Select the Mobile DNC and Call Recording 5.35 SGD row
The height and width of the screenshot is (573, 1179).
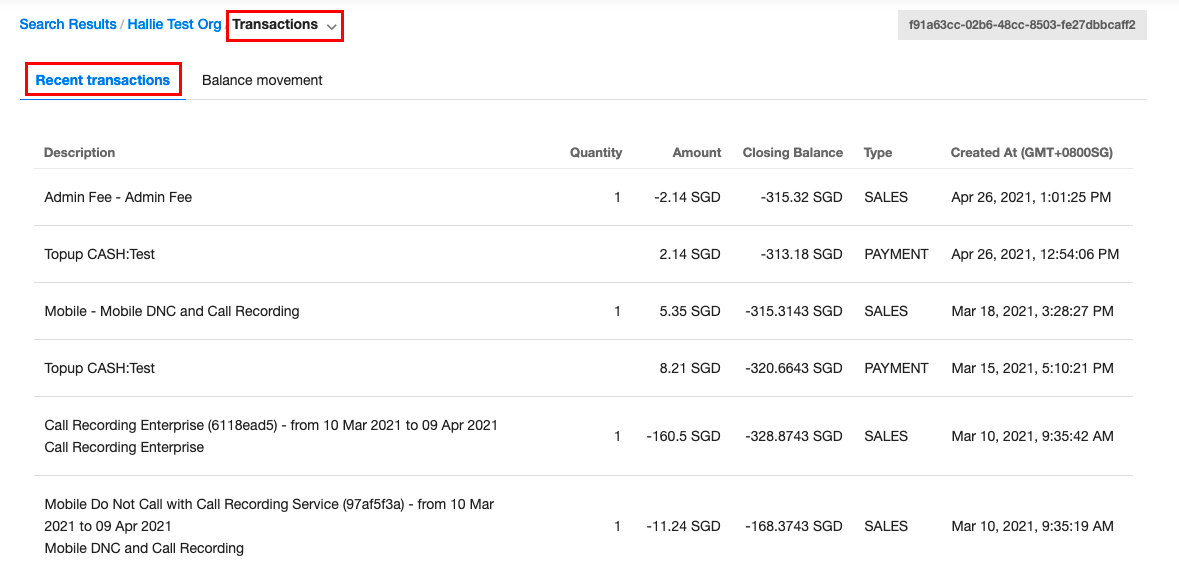click(583, 311)
